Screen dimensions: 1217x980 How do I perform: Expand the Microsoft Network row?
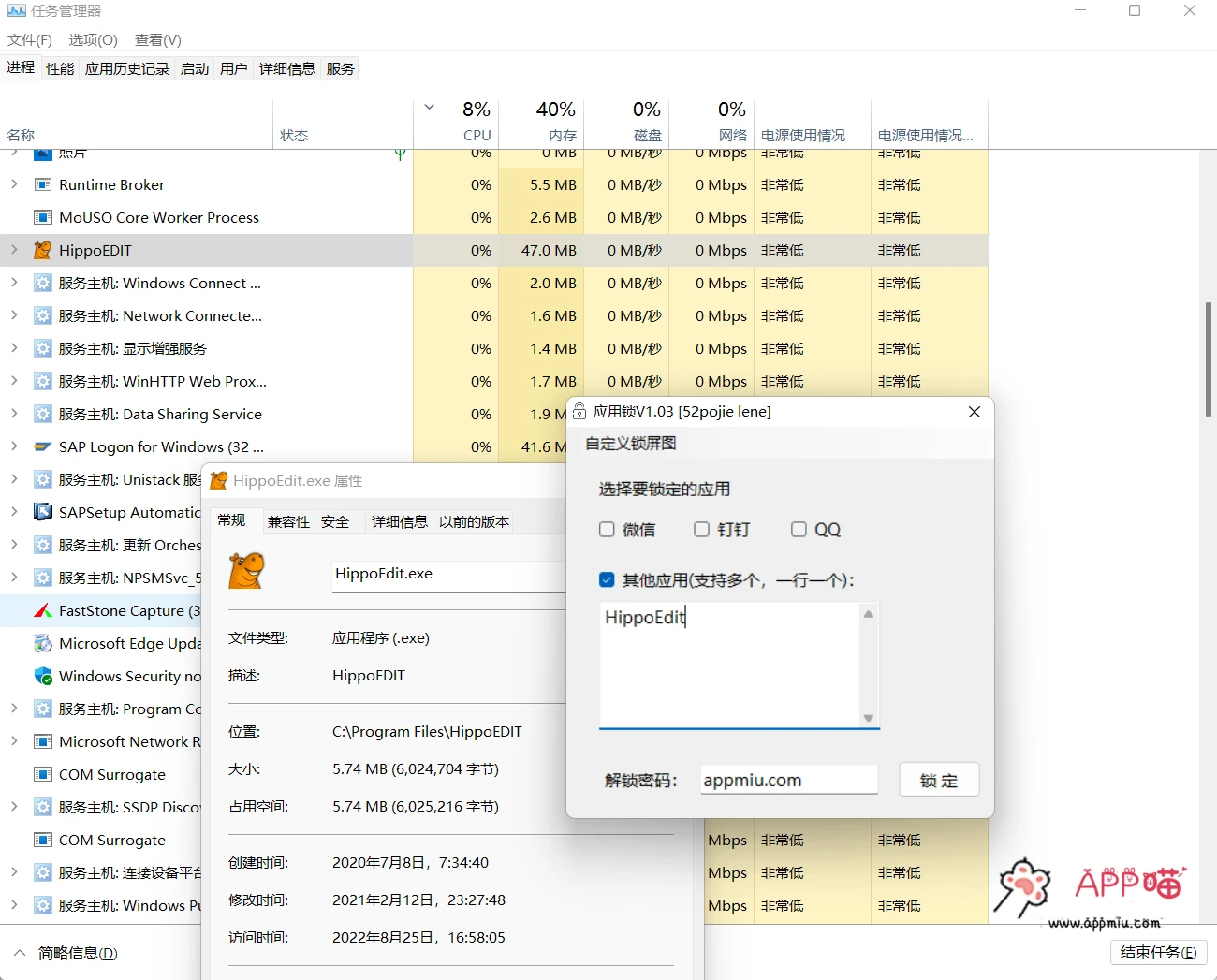click(14, 741)
